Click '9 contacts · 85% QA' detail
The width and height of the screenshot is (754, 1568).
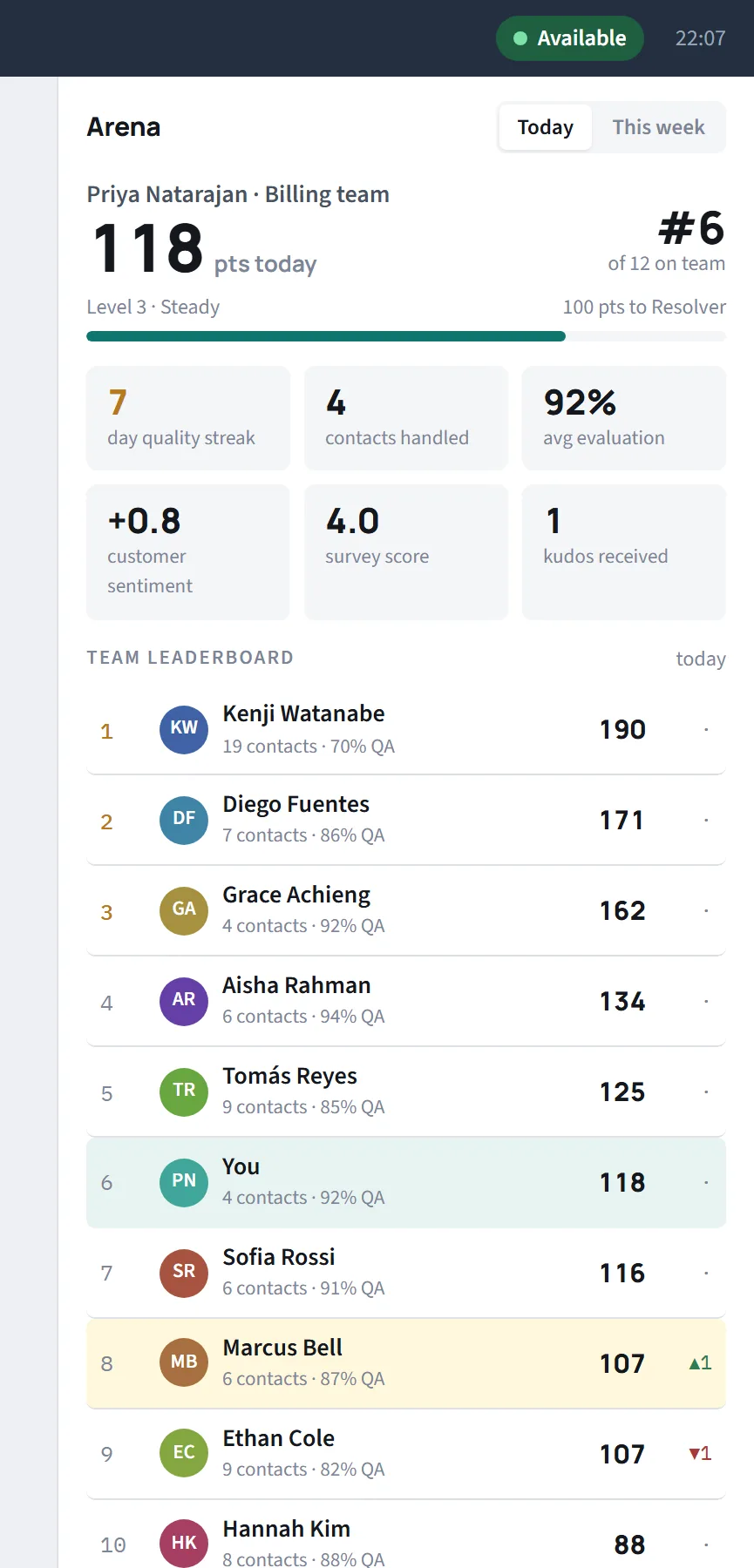(x=303, y=1107)
